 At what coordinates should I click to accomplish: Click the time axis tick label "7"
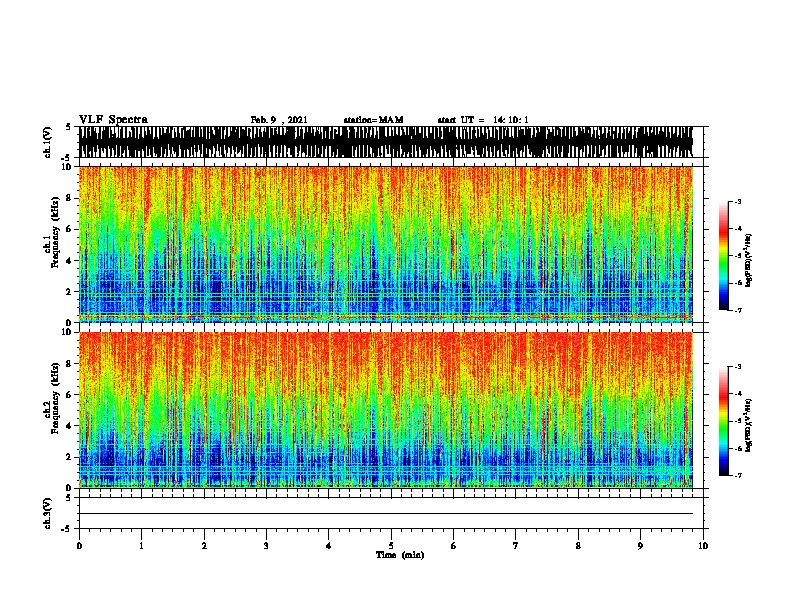click(x=516, y=546)
